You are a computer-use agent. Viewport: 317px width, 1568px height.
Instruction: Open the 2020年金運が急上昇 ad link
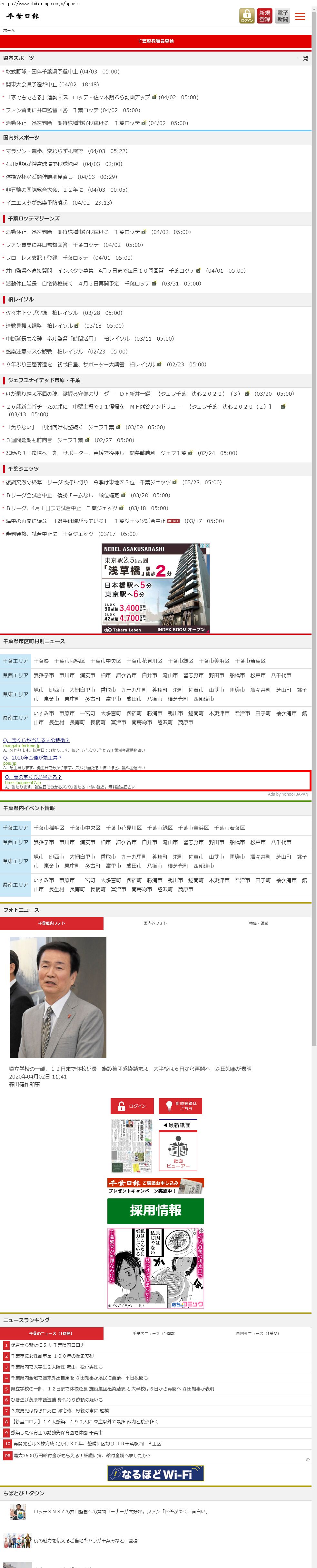pyautogui.click(x=32, y=758)
